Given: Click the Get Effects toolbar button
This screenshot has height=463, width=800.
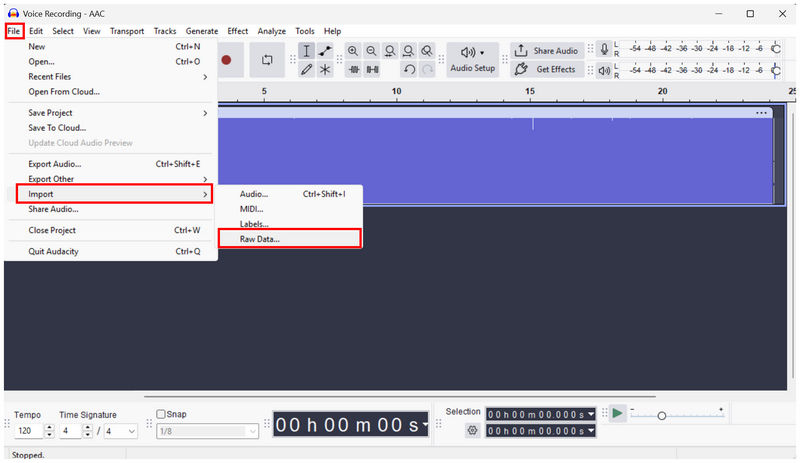Looking at the screenshot, I should 547,69.
